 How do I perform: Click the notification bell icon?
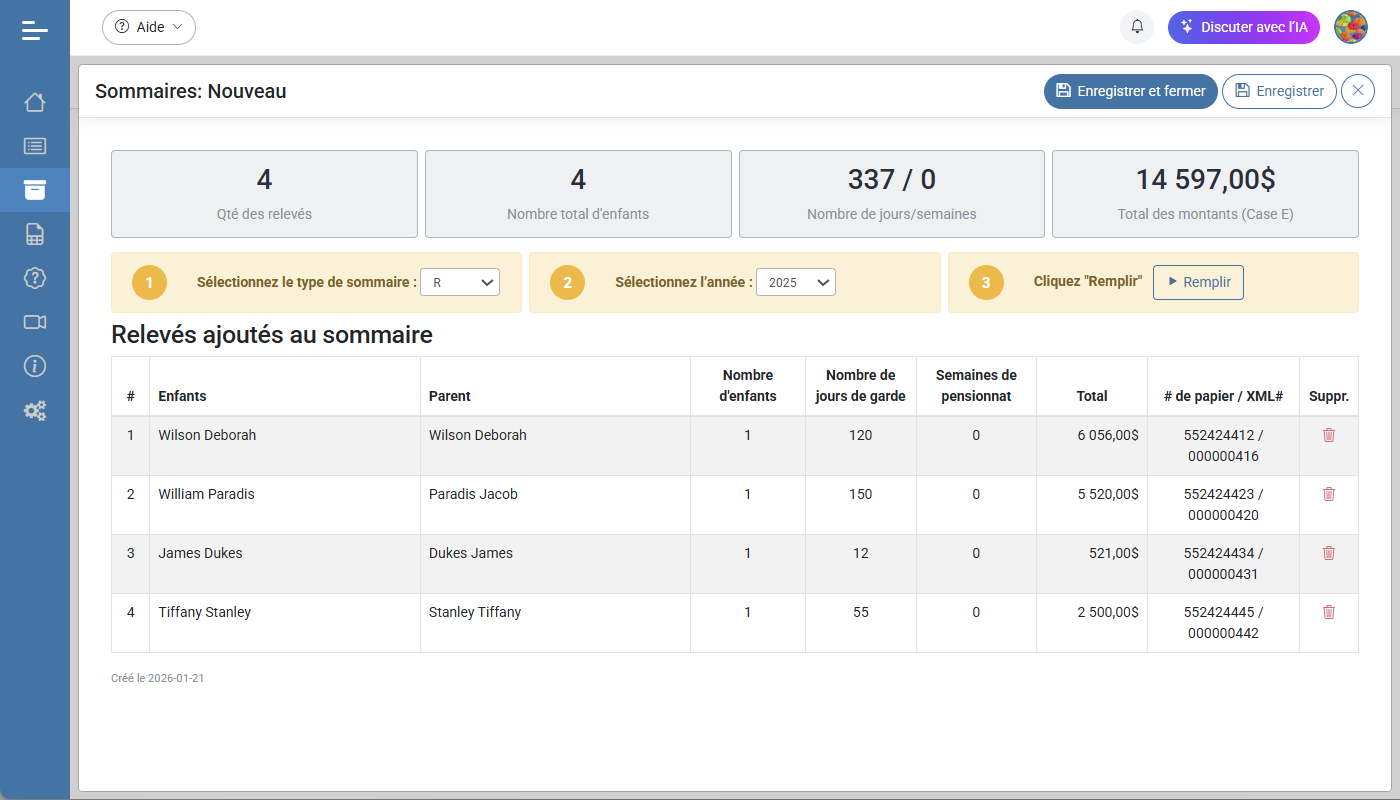point(1136,27)
